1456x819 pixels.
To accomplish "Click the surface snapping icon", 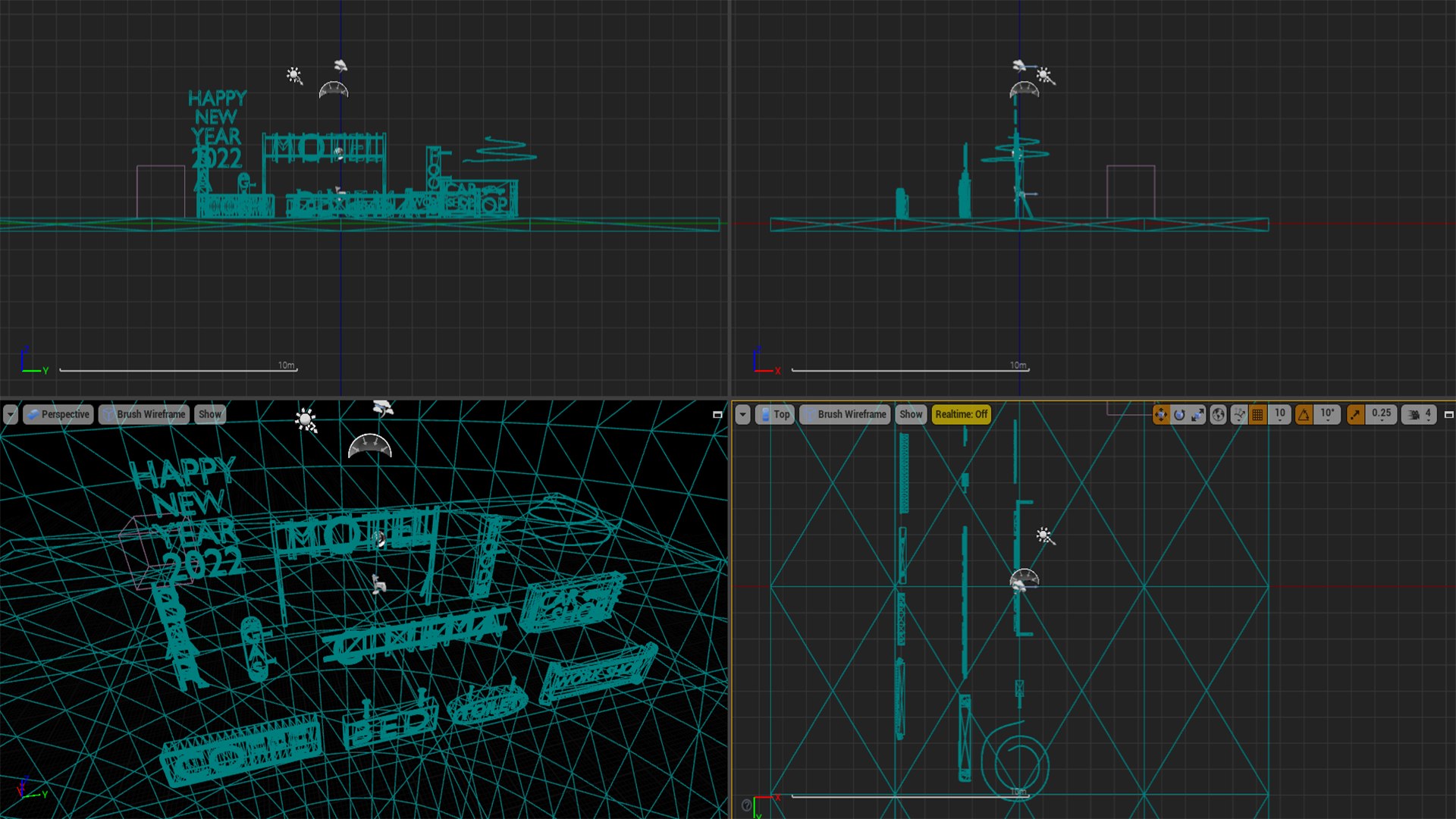I will (x=1239, y=414).
